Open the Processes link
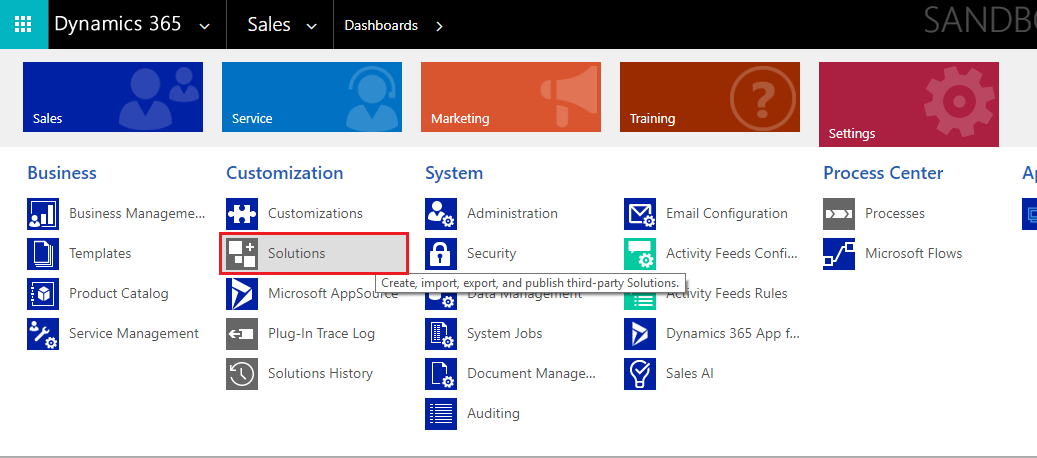The height and width of the screenshot is (458, 1037). [894, 214]
